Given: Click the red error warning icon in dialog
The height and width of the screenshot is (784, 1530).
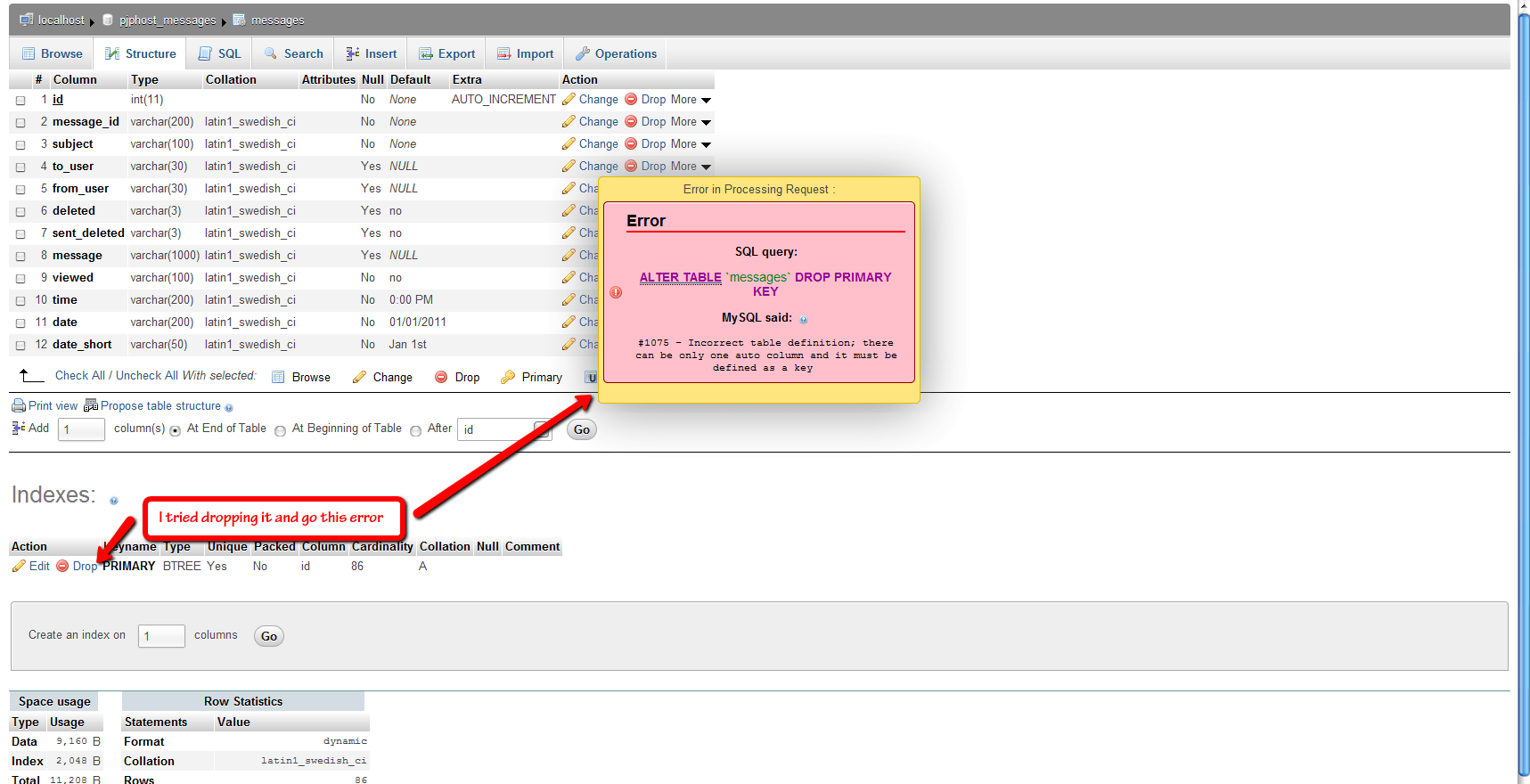Looking at the screenshot, I should (x=616, y=292).
